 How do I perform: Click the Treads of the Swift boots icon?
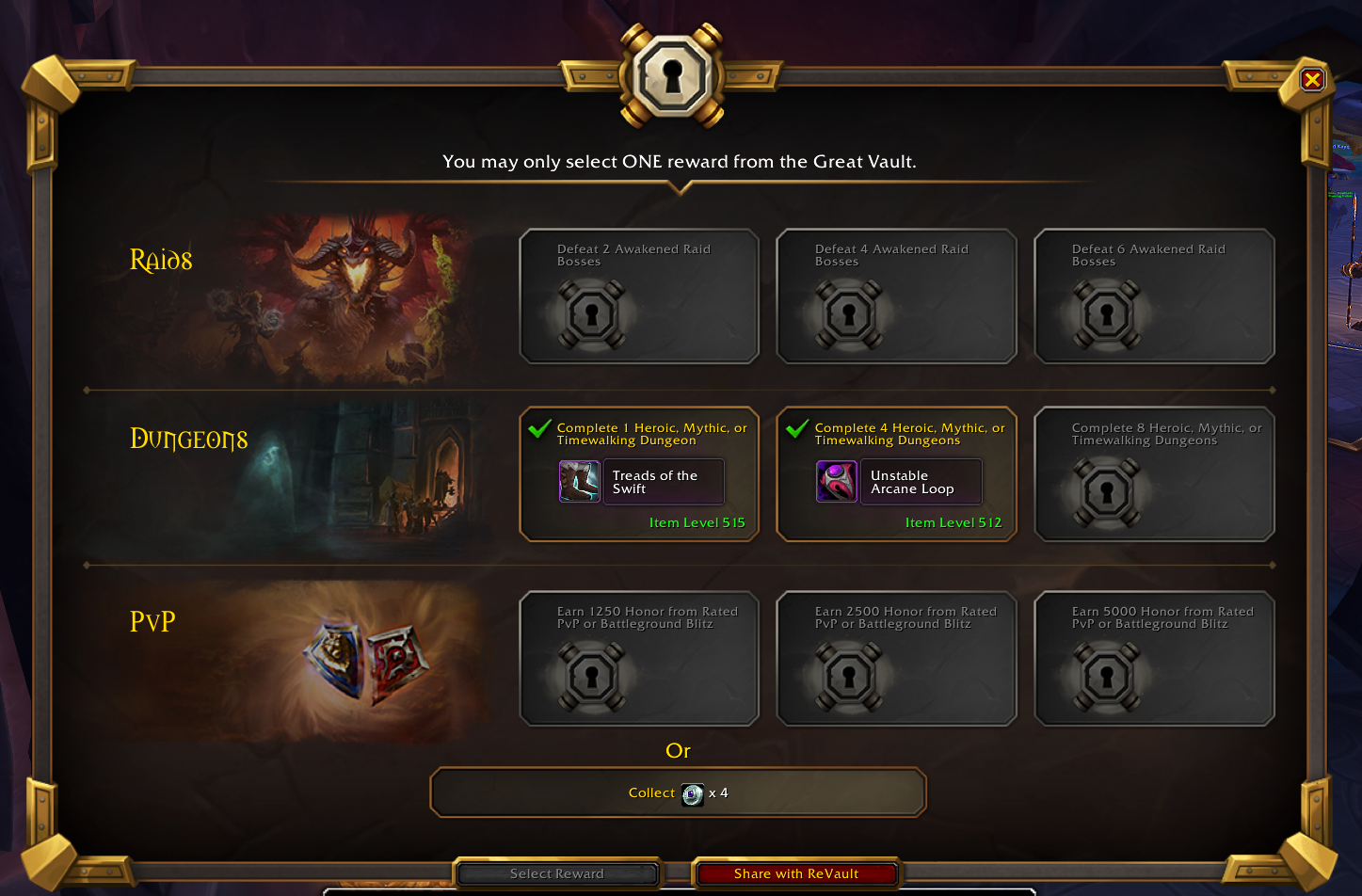pyautogui.click(x=579, y=482)
